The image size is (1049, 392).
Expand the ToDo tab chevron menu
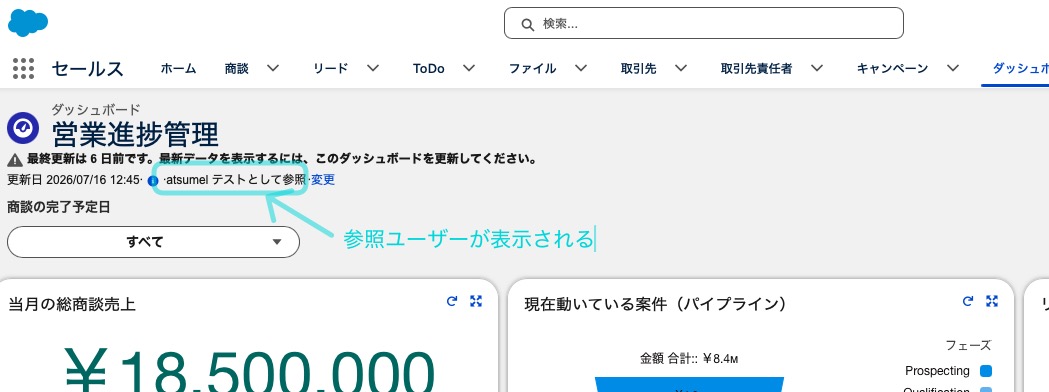[x=469, y=68]
